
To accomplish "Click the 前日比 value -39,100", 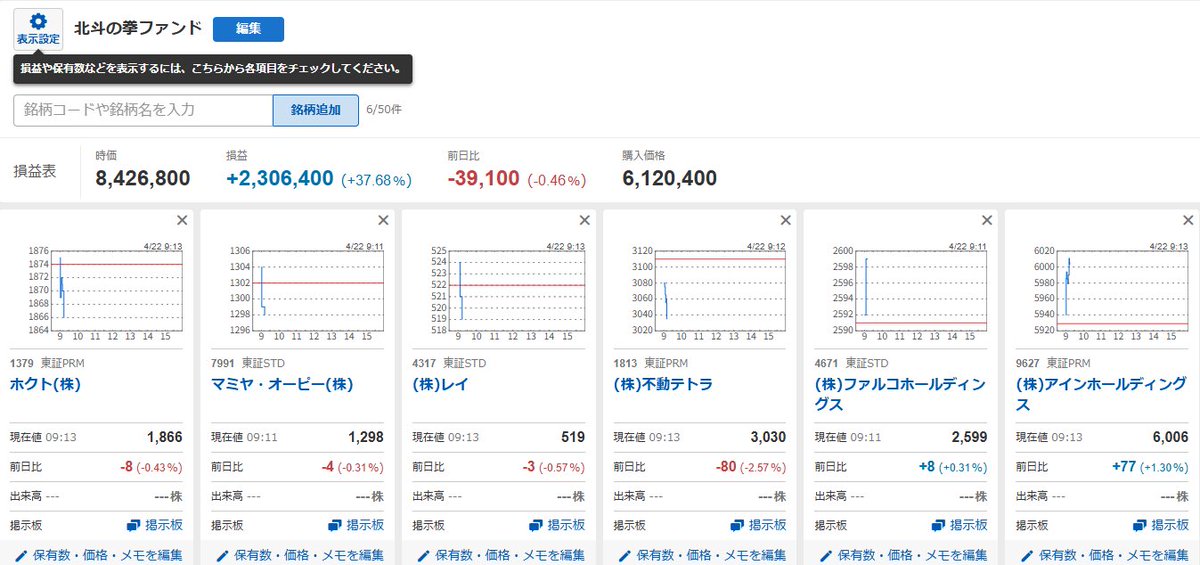I will click(x=484, y=179).
